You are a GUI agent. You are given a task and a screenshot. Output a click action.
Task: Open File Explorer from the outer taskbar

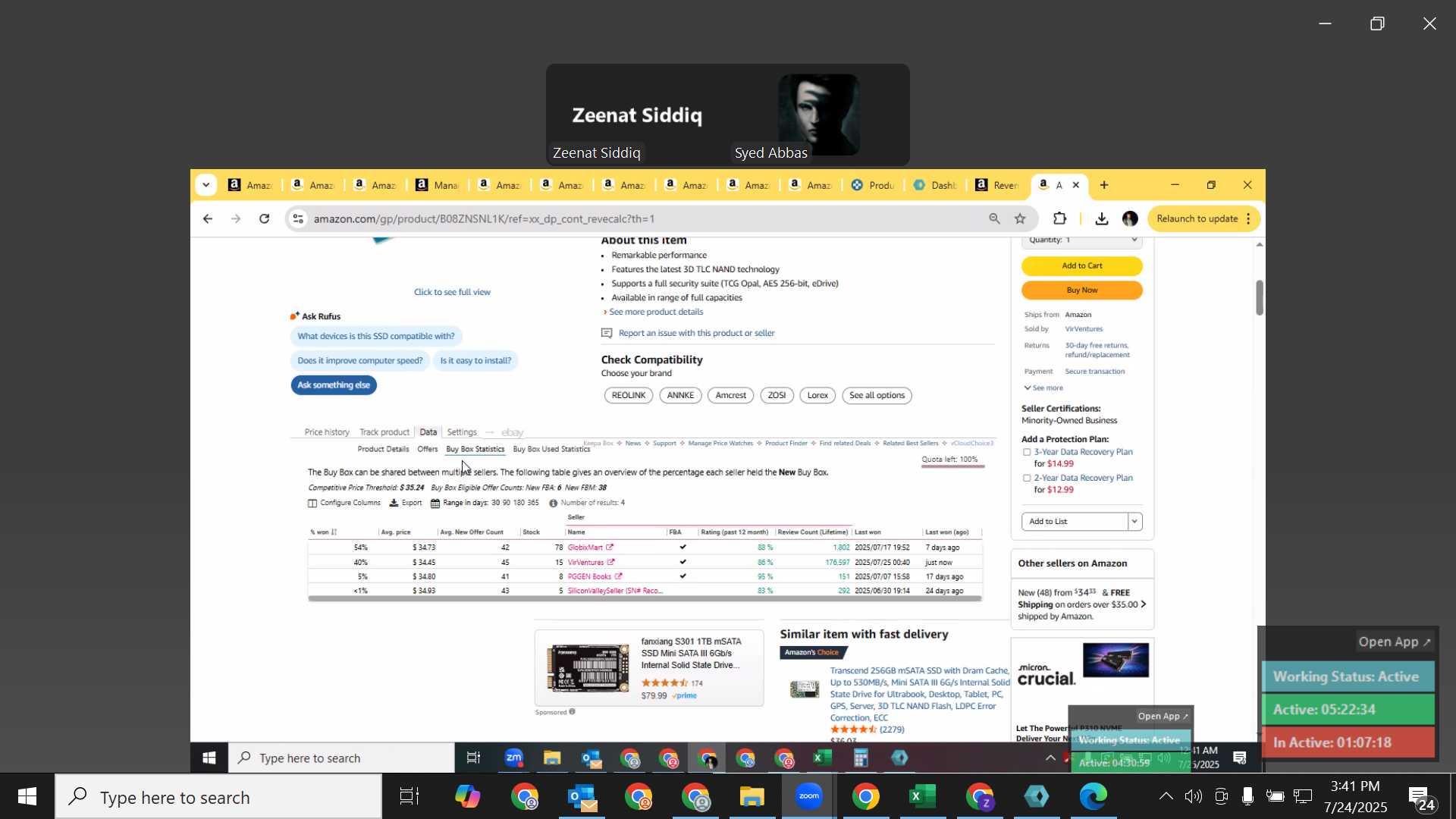(x=752, y=797)
